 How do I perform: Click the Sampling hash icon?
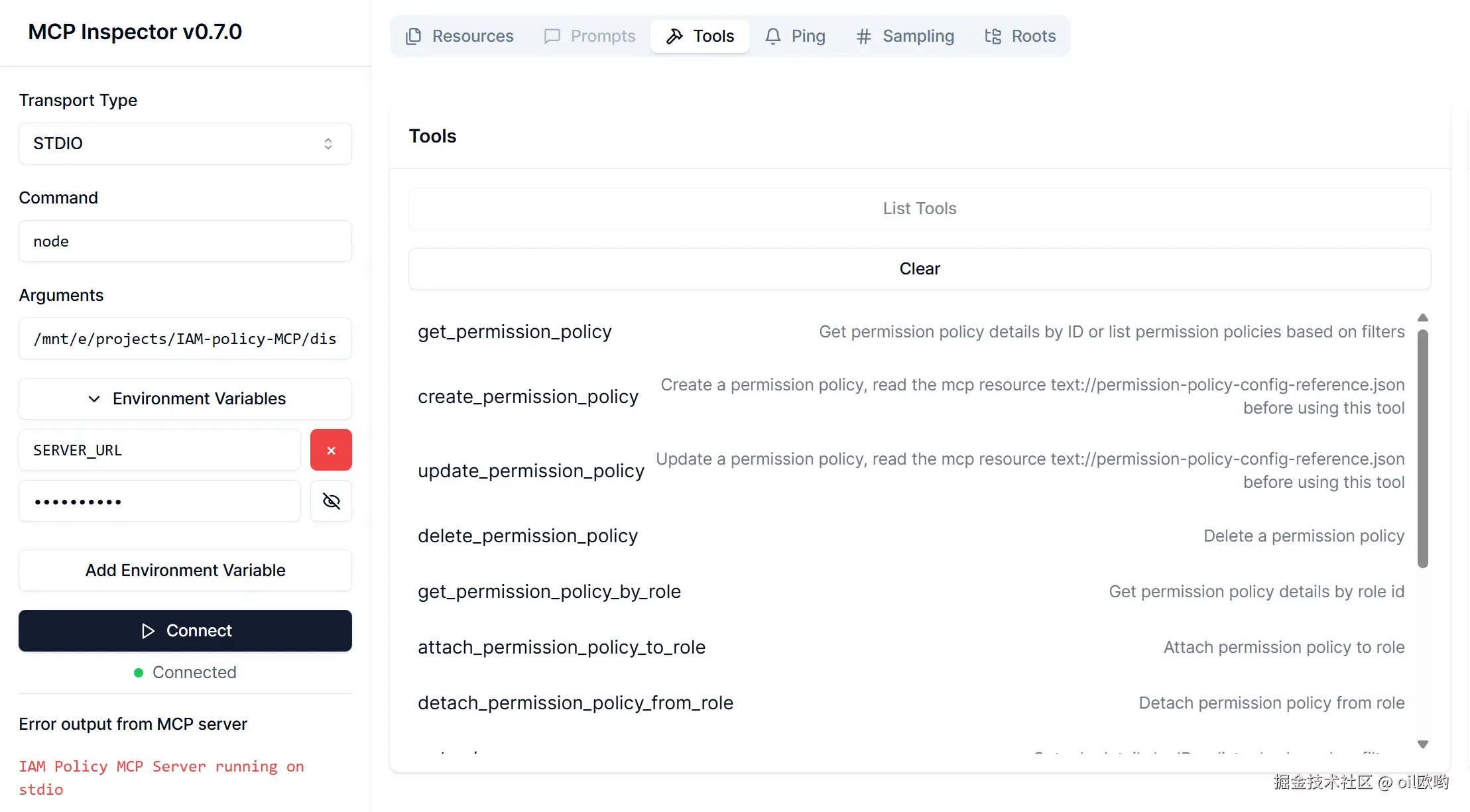(863, 36)
